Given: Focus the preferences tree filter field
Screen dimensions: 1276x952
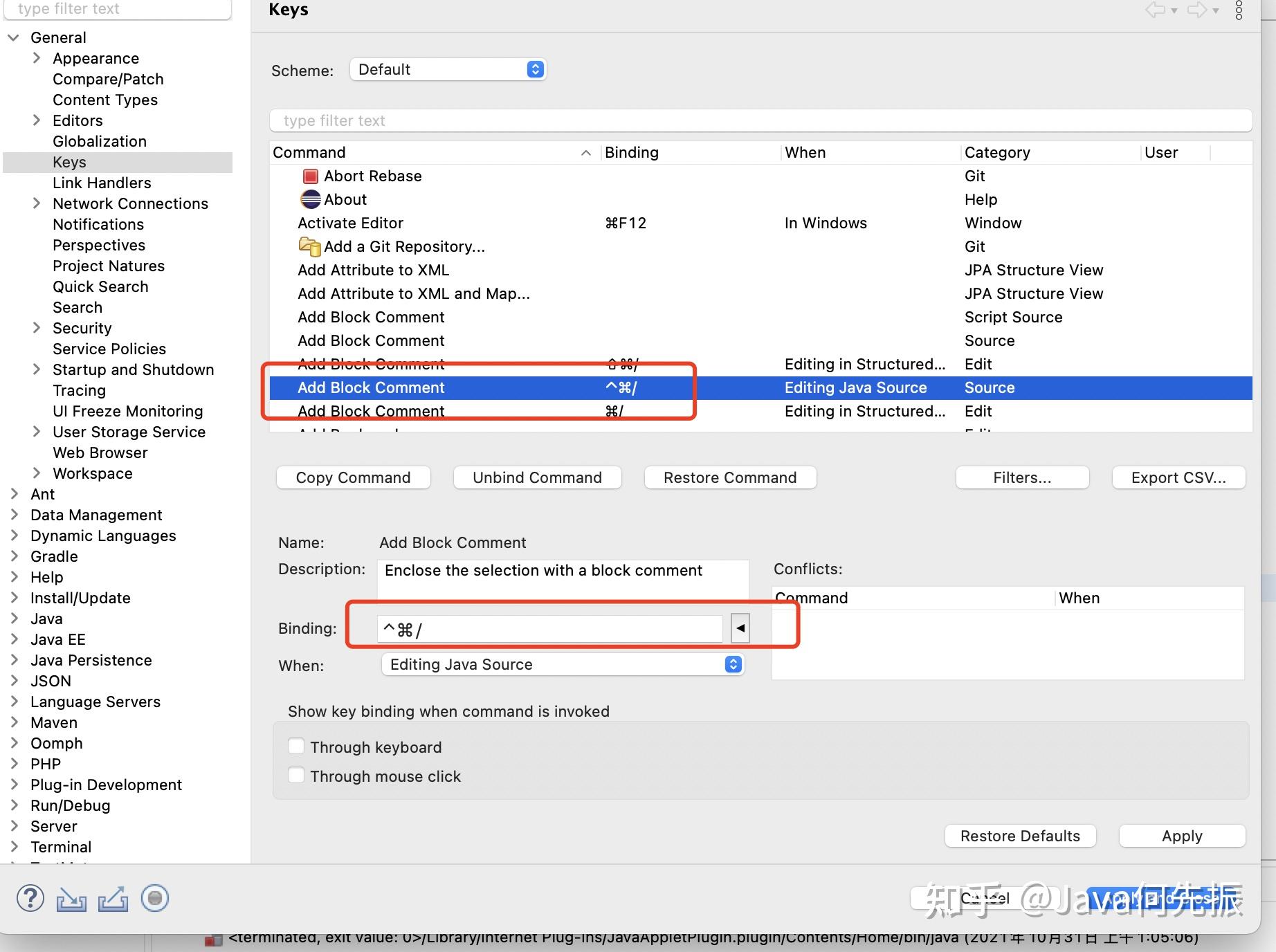Looking at the screenshot, I should (x=118, y=9).
